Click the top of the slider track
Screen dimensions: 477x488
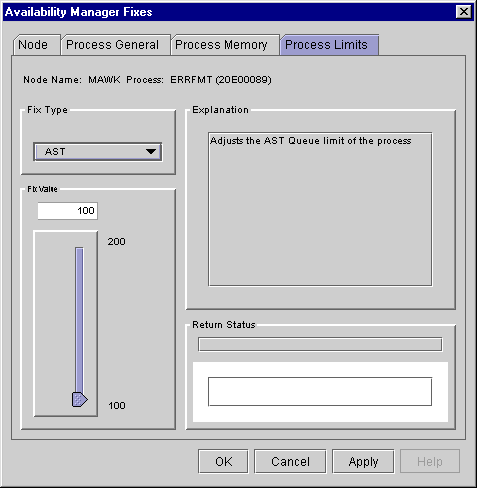coord(79,251)
